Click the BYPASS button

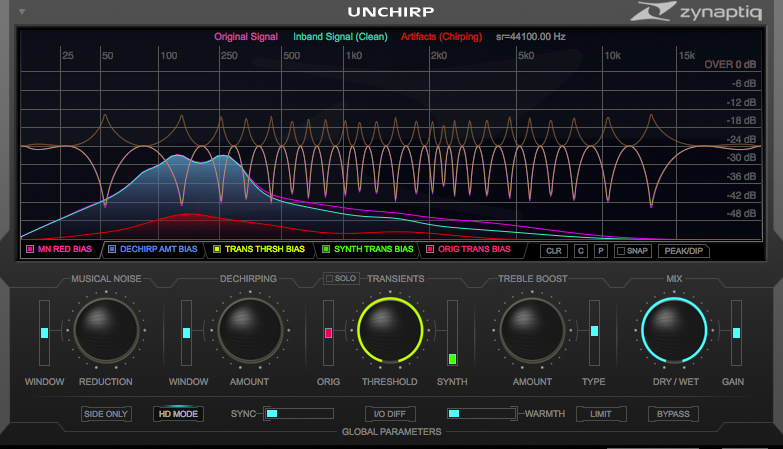[x=672, y=413]
